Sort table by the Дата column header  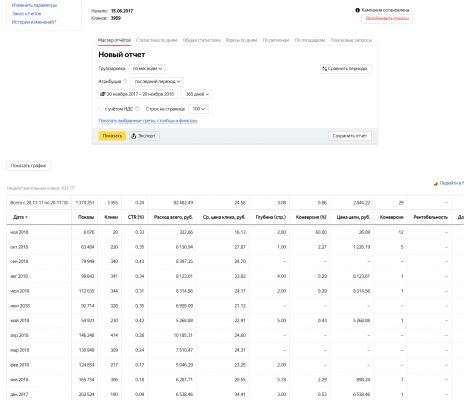(x=20, y=217)
